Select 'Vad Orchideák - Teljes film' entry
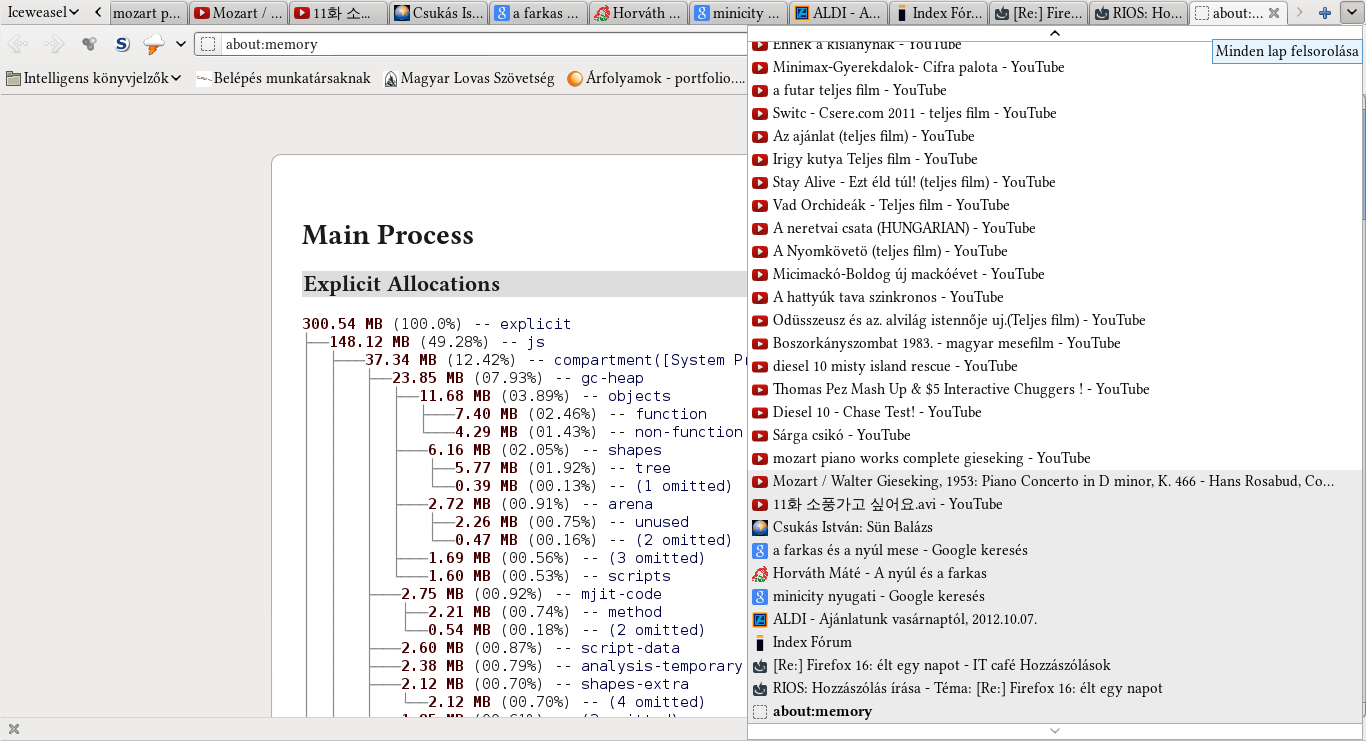This screenshot has width=1366, height=741. tap(1054, 205)
